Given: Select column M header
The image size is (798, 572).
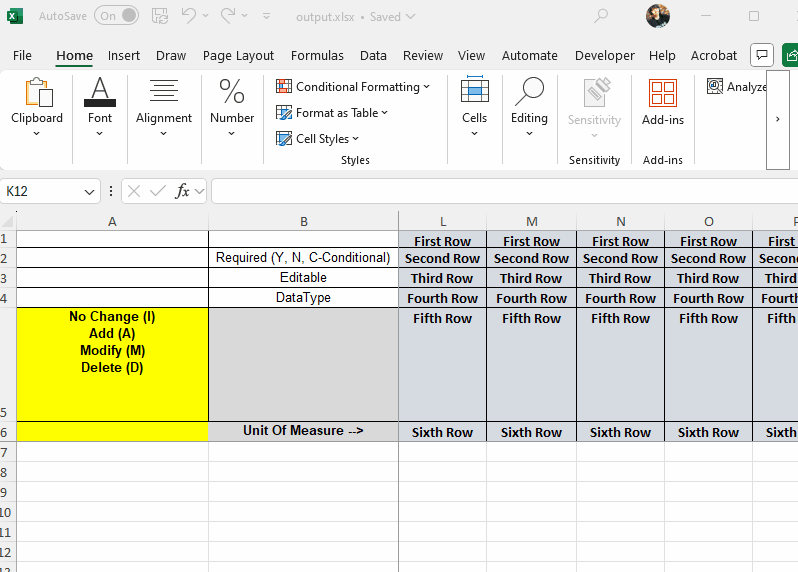Looking at the screenshot, I should pyautogui.click(x=532, y=221).
